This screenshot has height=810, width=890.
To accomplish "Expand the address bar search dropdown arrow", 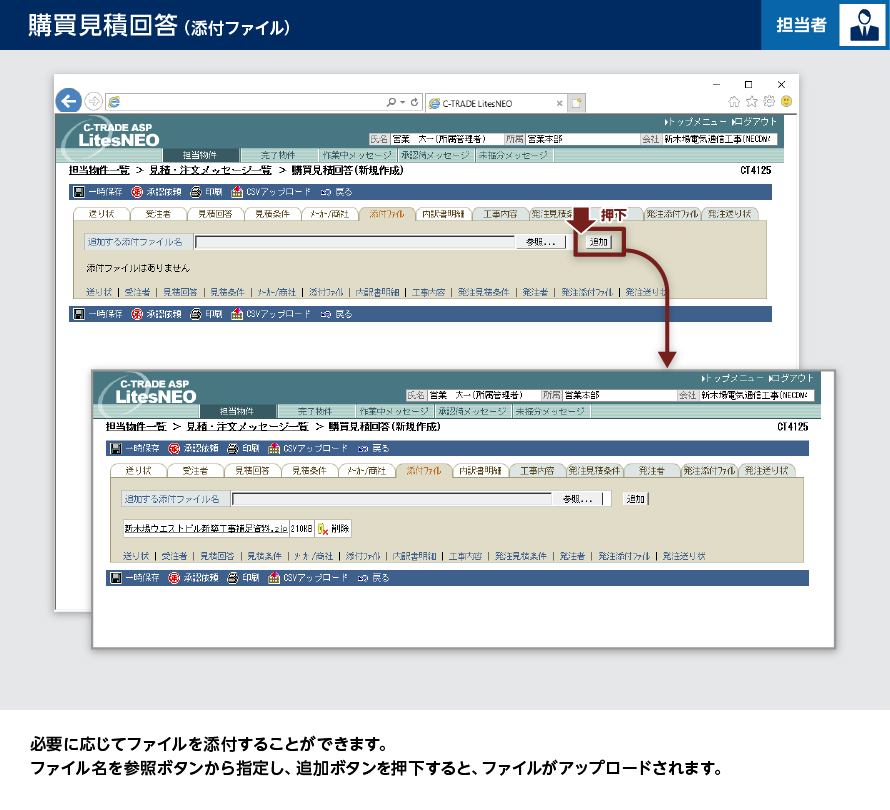I will point(402,102).
